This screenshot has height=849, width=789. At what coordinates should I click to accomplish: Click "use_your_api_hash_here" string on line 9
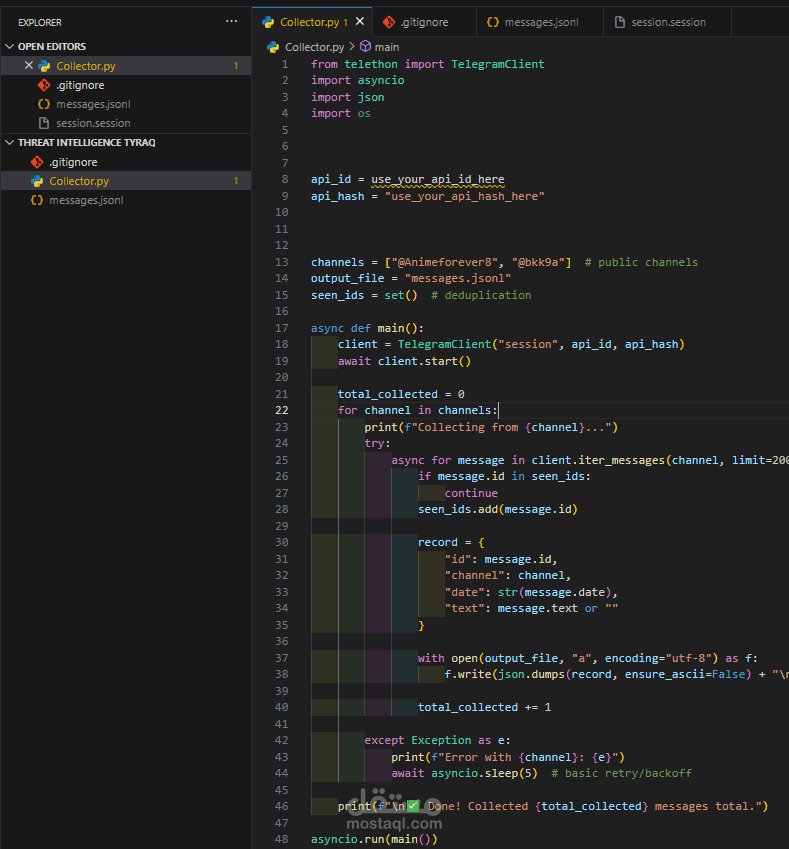465,196
